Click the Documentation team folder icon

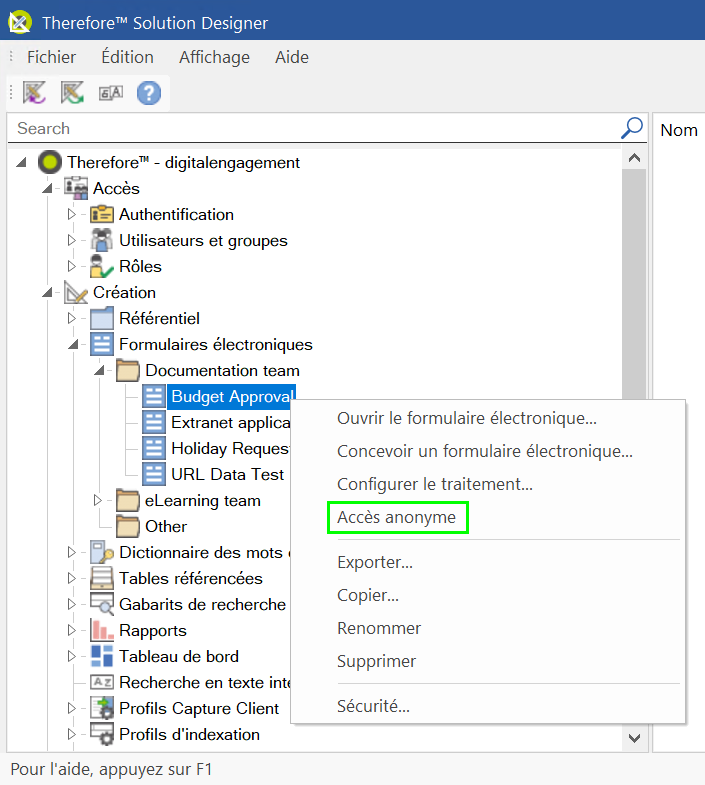point(128,370)
